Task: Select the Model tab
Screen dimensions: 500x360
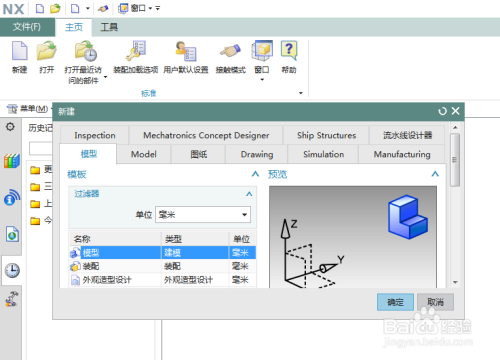Action: click(x=144, y=154)
